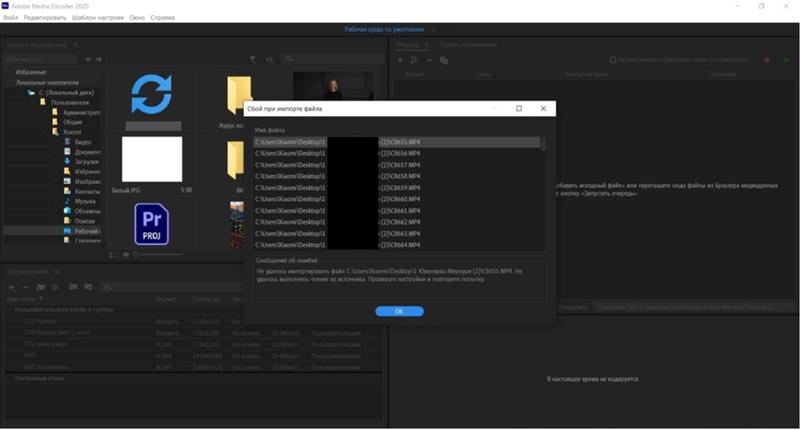Image resolution: width=800 pixels, height=430 pixels.
Task: Click the queue Add Output icon
Action: [414, 60]
